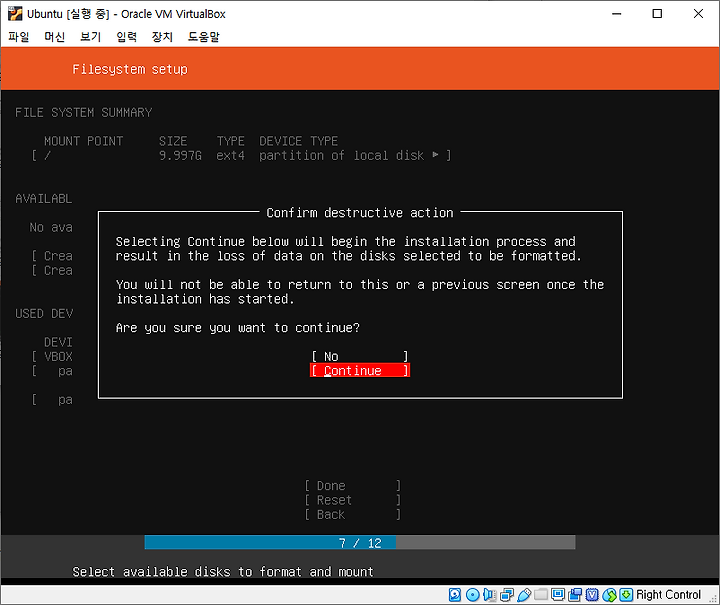
Task: Open the 머신 menu
Action: (x=55, y=37)
